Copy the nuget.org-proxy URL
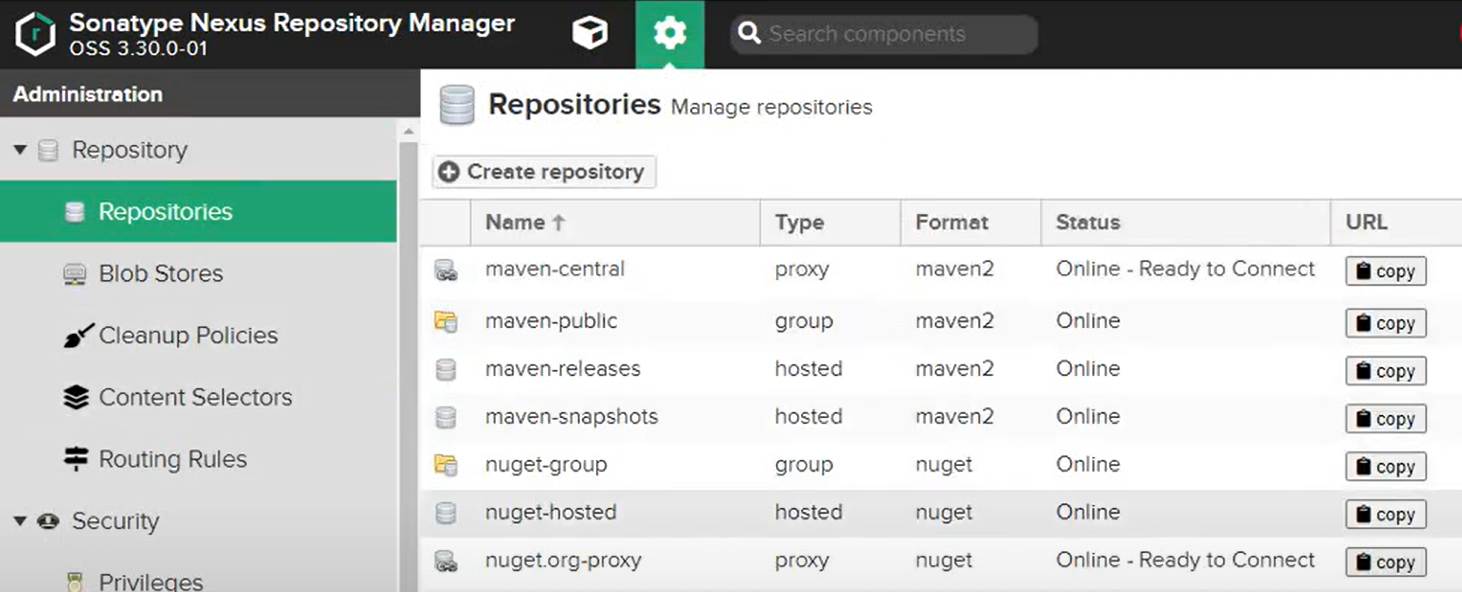The width and height of the screenshot is (1462, 592). point(1386,563)
